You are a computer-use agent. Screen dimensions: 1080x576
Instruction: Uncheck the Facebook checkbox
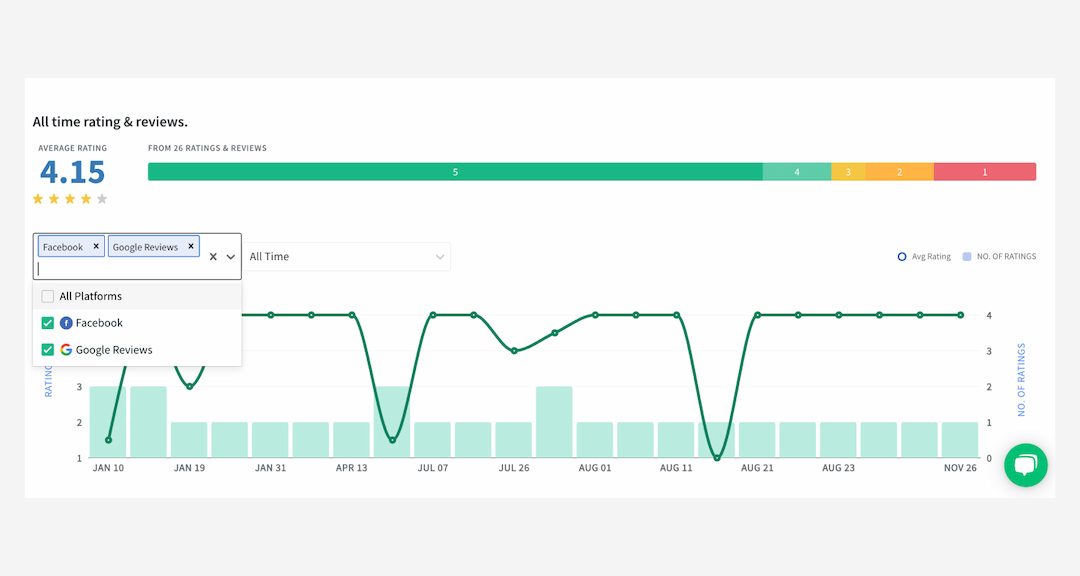point(46,323)
